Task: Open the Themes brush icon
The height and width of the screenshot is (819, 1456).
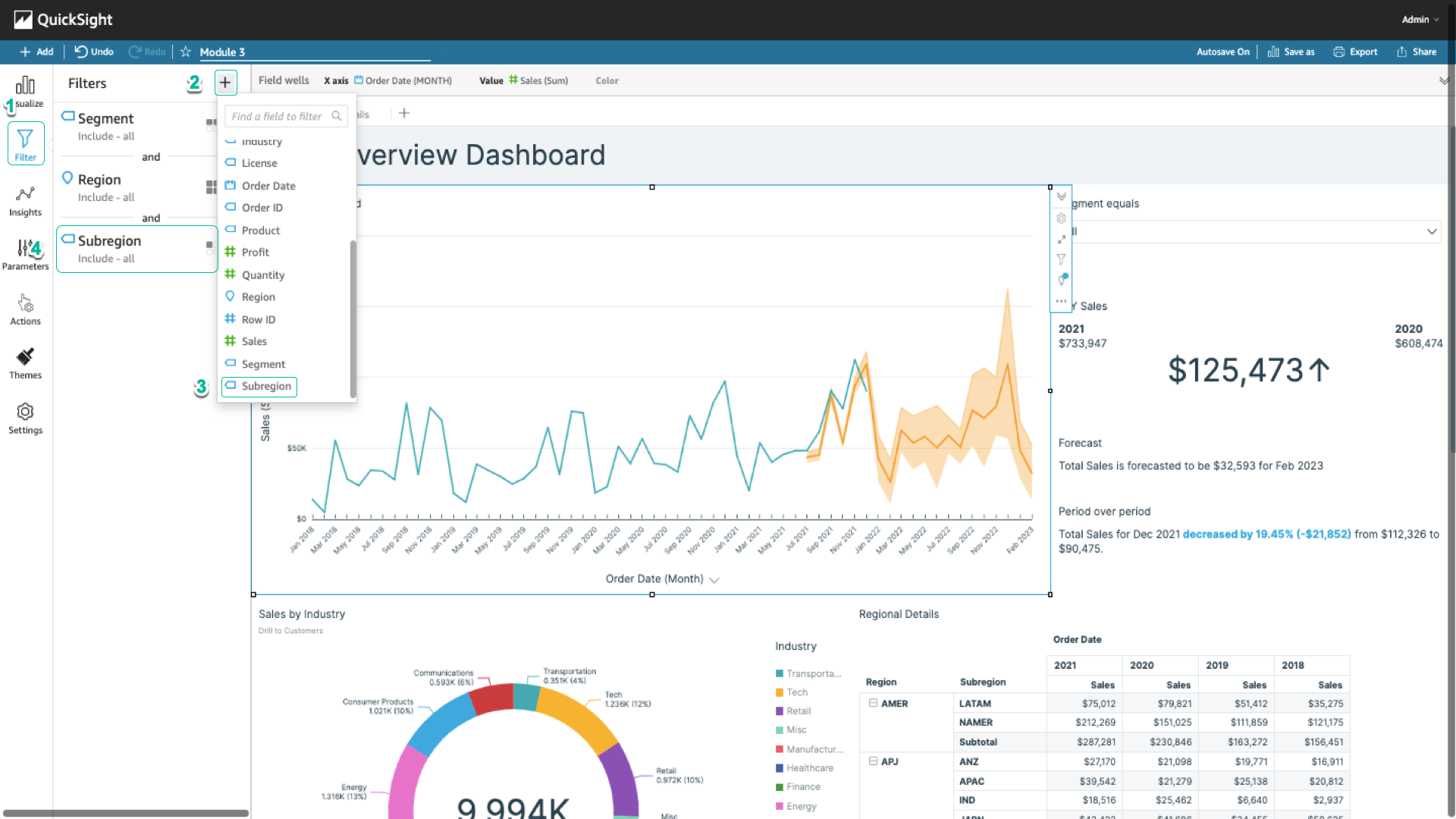Action: (x=25, y=356)
